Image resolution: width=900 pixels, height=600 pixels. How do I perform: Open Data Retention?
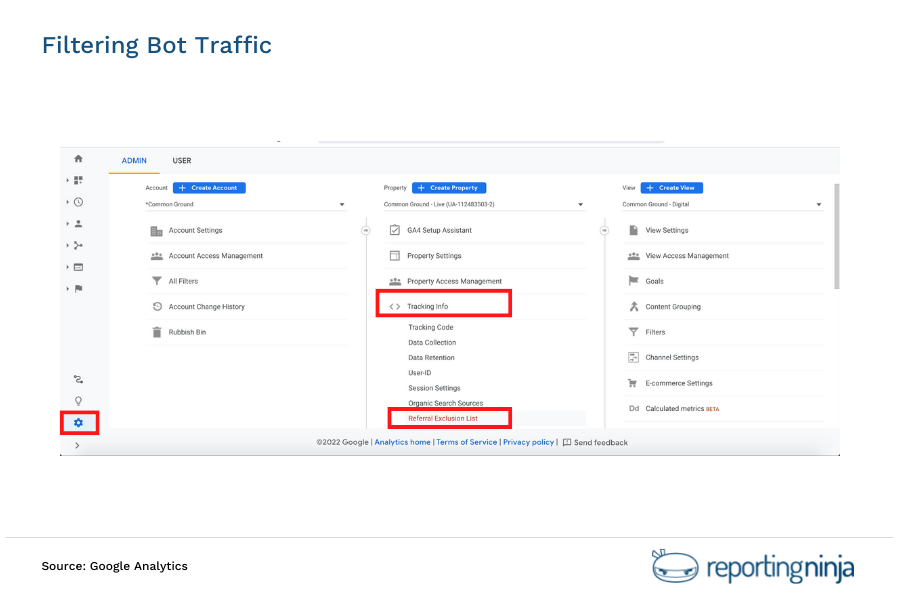coord(431,358)
